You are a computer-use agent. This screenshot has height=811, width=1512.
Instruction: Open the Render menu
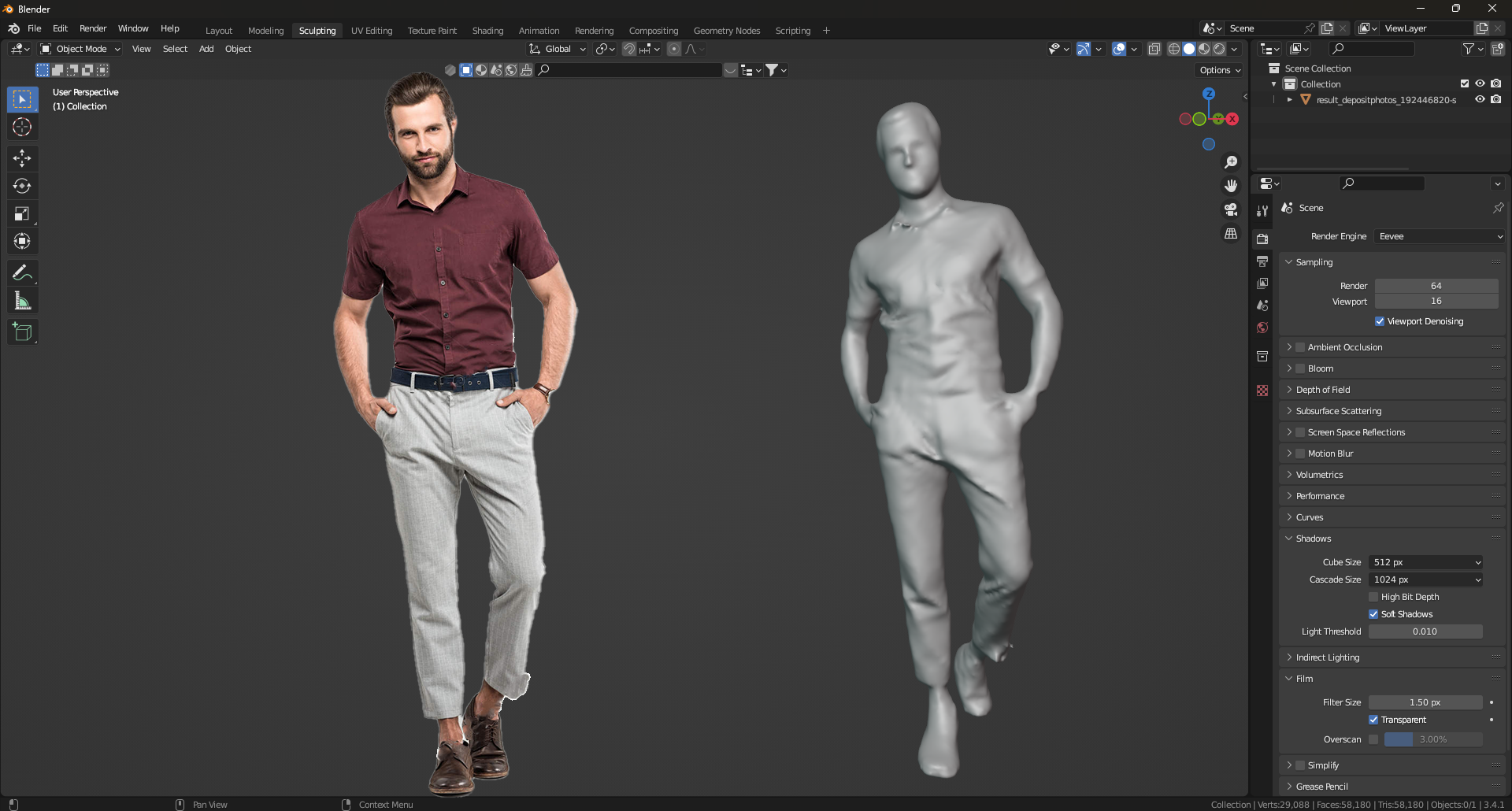click(x=93, y=28)
